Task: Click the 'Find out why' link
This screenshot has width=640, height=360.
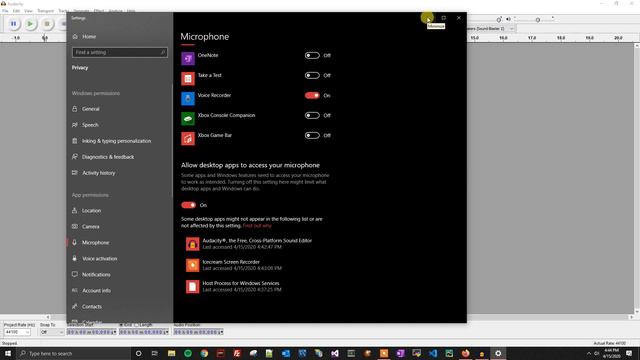Action: click(257, 226)
